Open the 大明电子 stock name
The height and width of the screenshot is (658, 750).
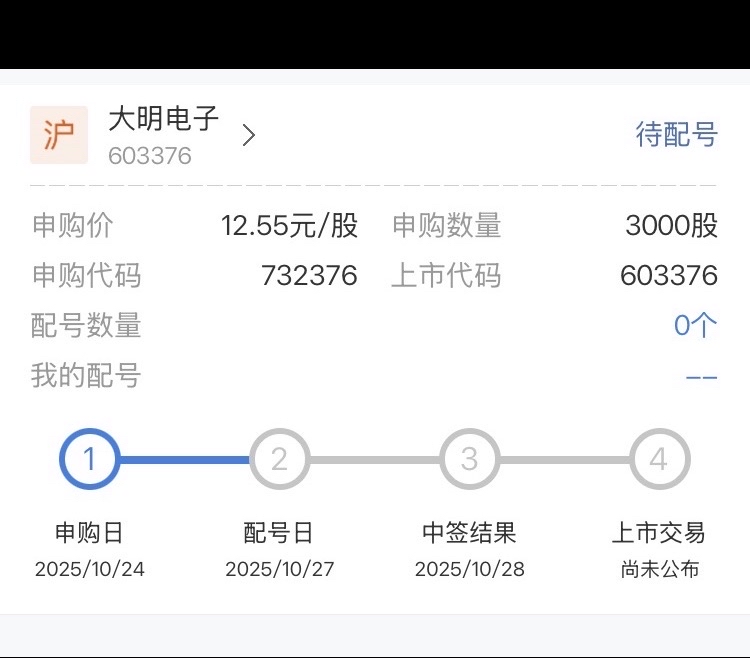(163, 119)
